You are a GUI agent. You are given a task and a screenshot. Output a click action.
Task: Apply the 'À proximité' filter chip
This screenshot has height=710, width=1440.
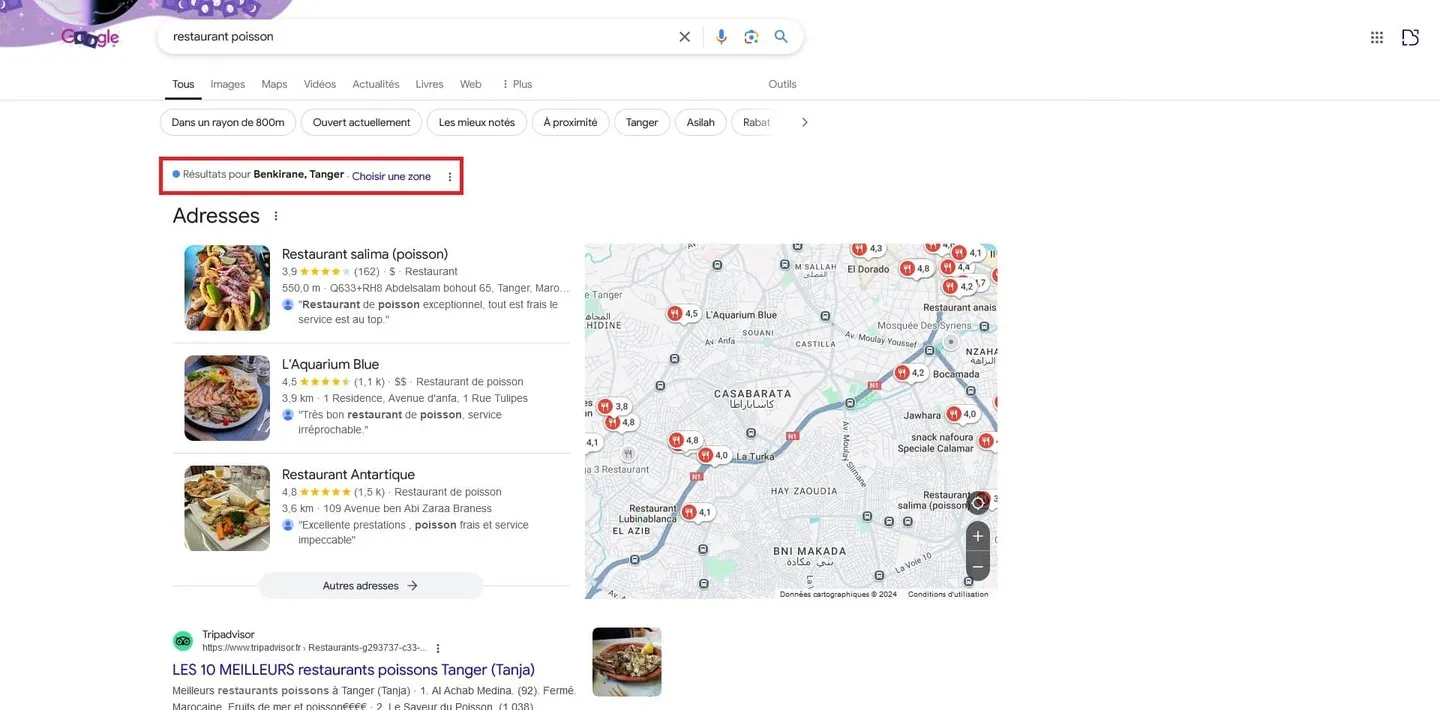570,122
